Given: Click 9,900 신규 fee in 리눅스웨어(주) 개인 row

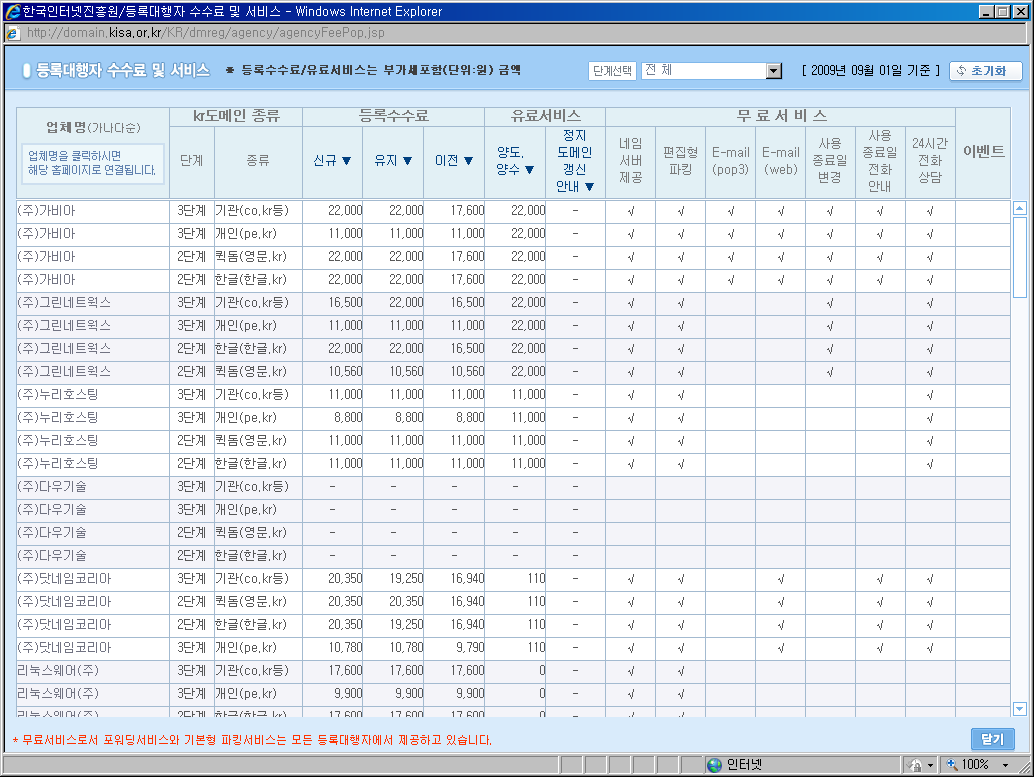Looking at the screenshot, I should pos(348,693).
